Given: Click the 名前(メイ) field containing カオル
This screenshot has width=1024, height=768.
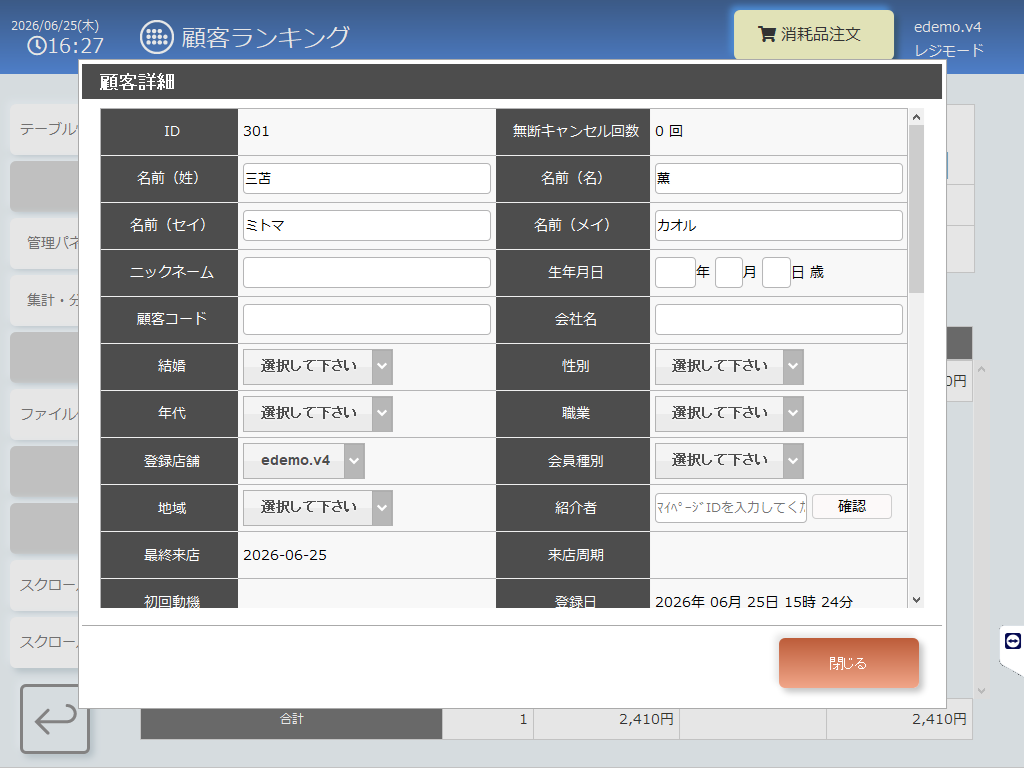Looking at the screenshot, I should (778, 225).
